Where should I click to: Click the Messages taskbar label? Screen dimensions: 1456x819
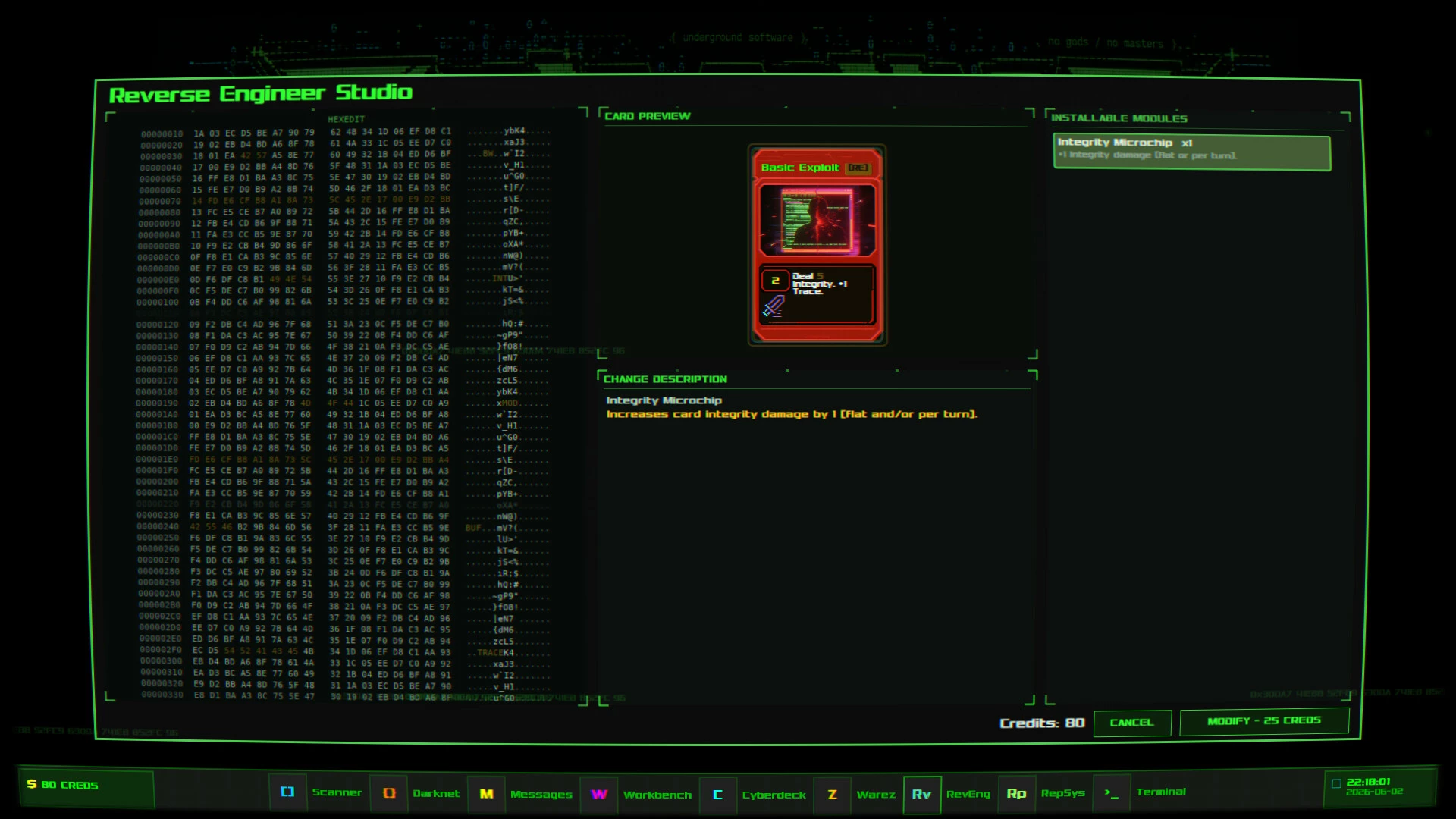click(x=541, y=794)
